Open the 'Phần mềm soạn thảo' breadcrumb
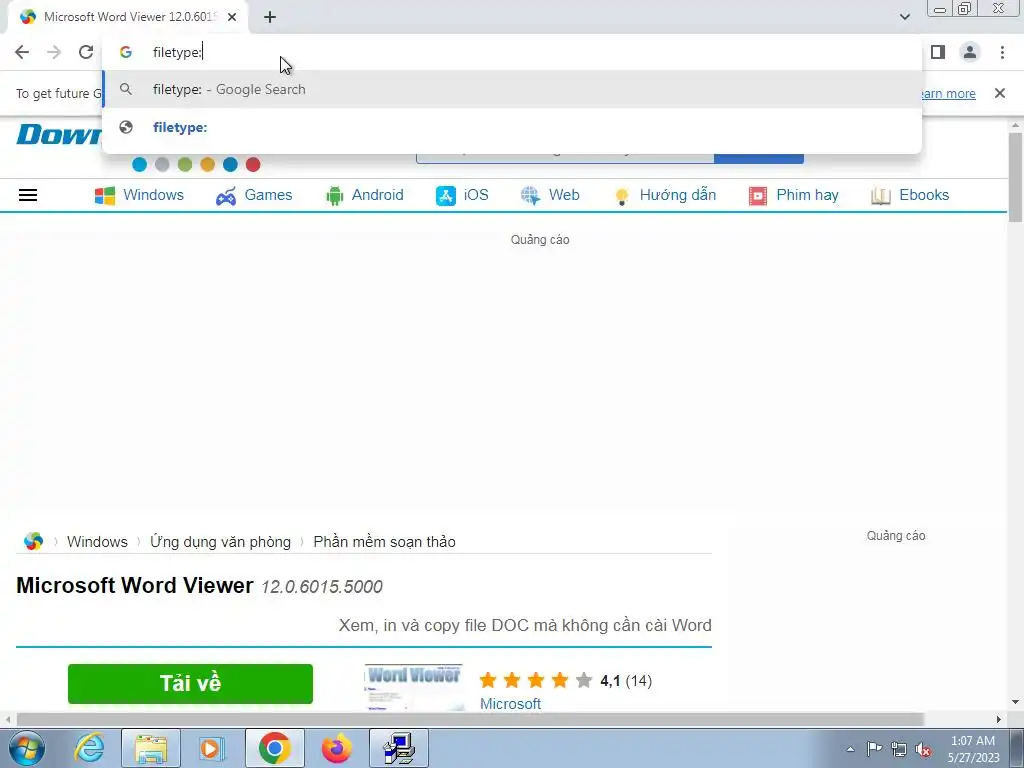This screenshot has height=768, width=1024. 384,542
